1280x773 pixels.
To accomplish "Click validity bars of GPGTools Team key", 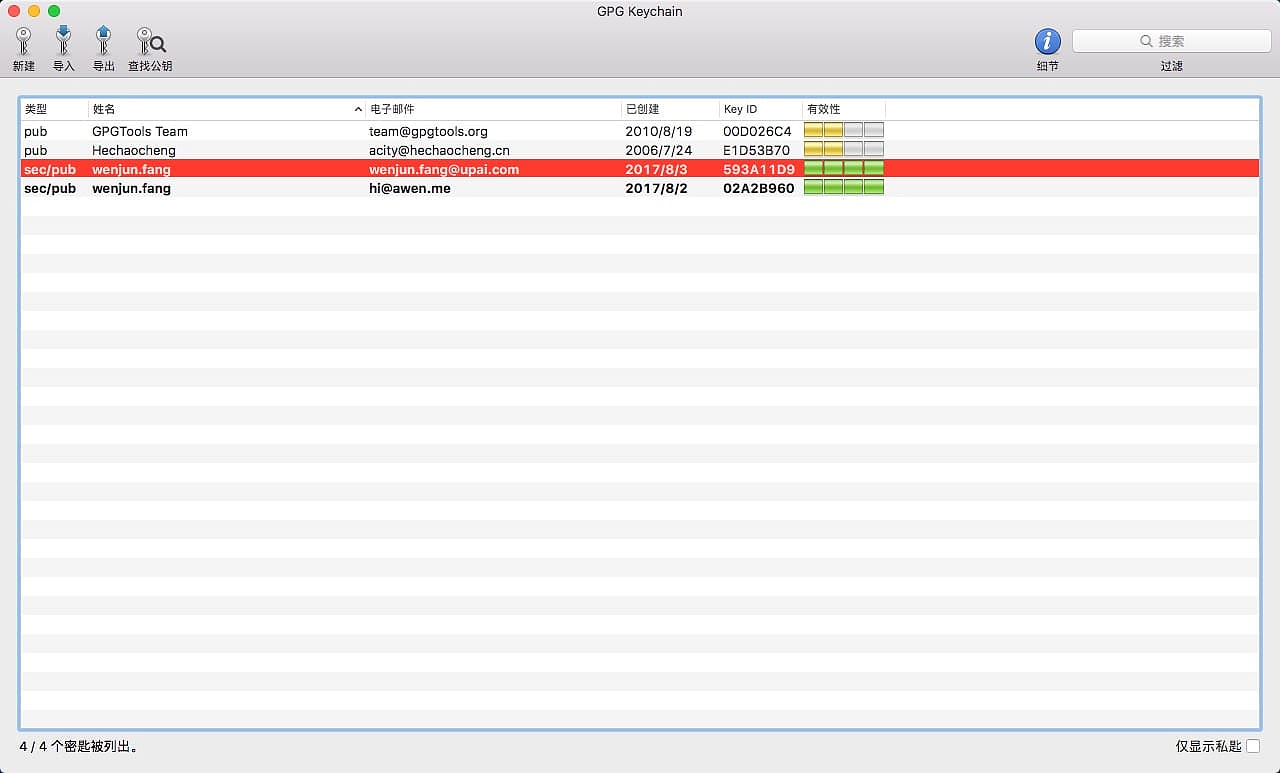I will [x=843, y=131].
